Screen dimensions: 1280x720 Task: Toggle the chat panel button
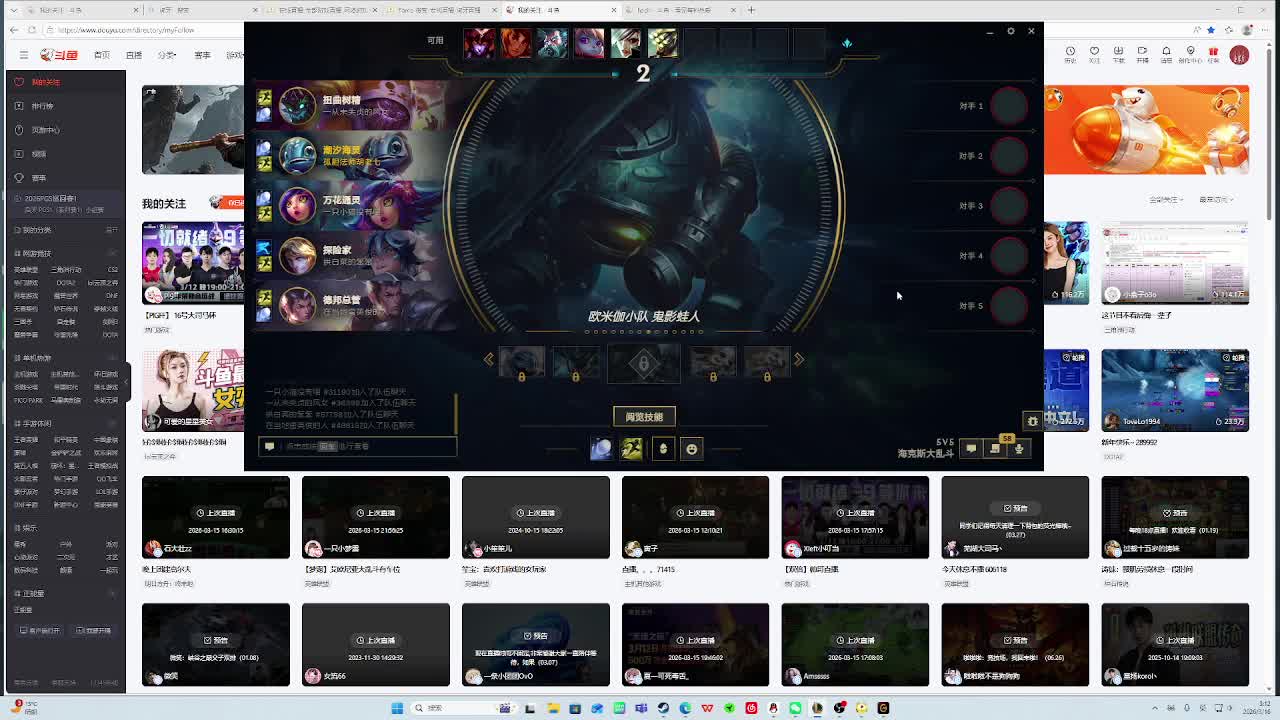tap(970, 449)
